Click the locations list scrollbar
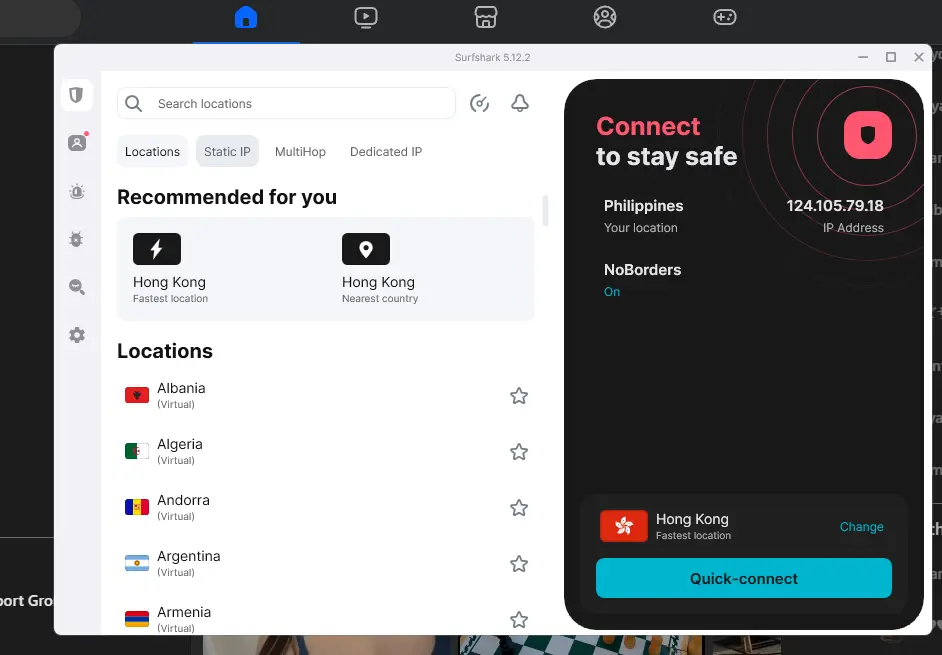 545,210
